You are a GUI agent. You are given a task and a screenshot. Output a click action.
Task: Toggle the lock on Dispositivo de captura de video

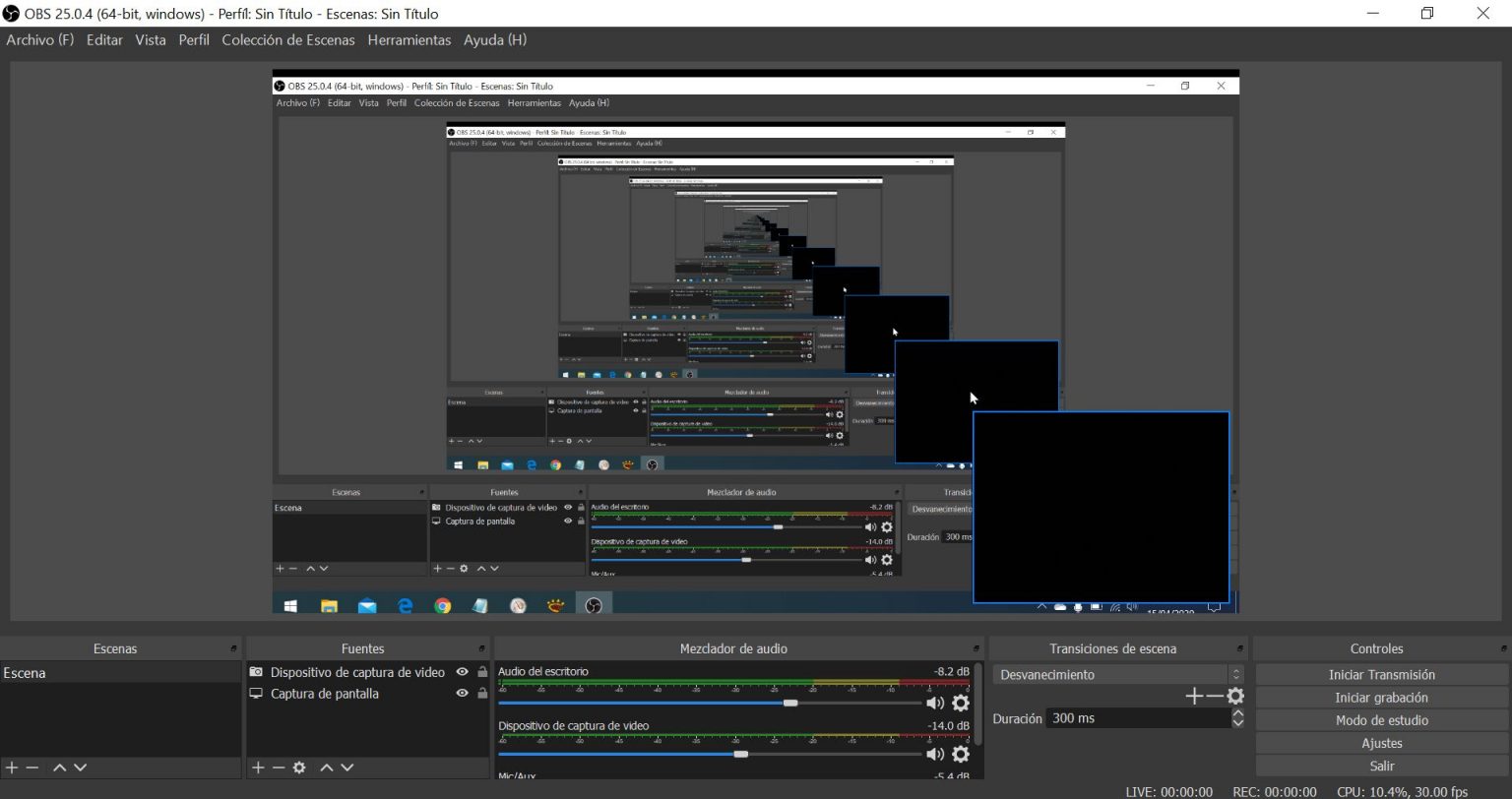[x=482, y=672]
